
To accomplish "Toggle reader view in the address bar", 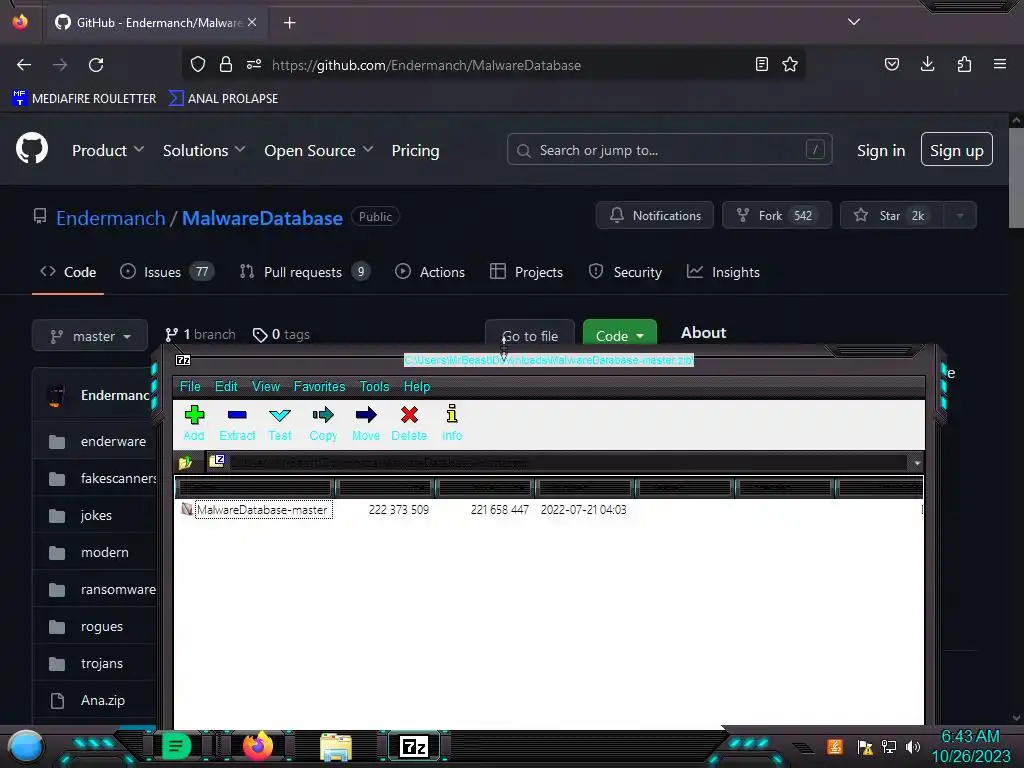I will click(761, 64).
